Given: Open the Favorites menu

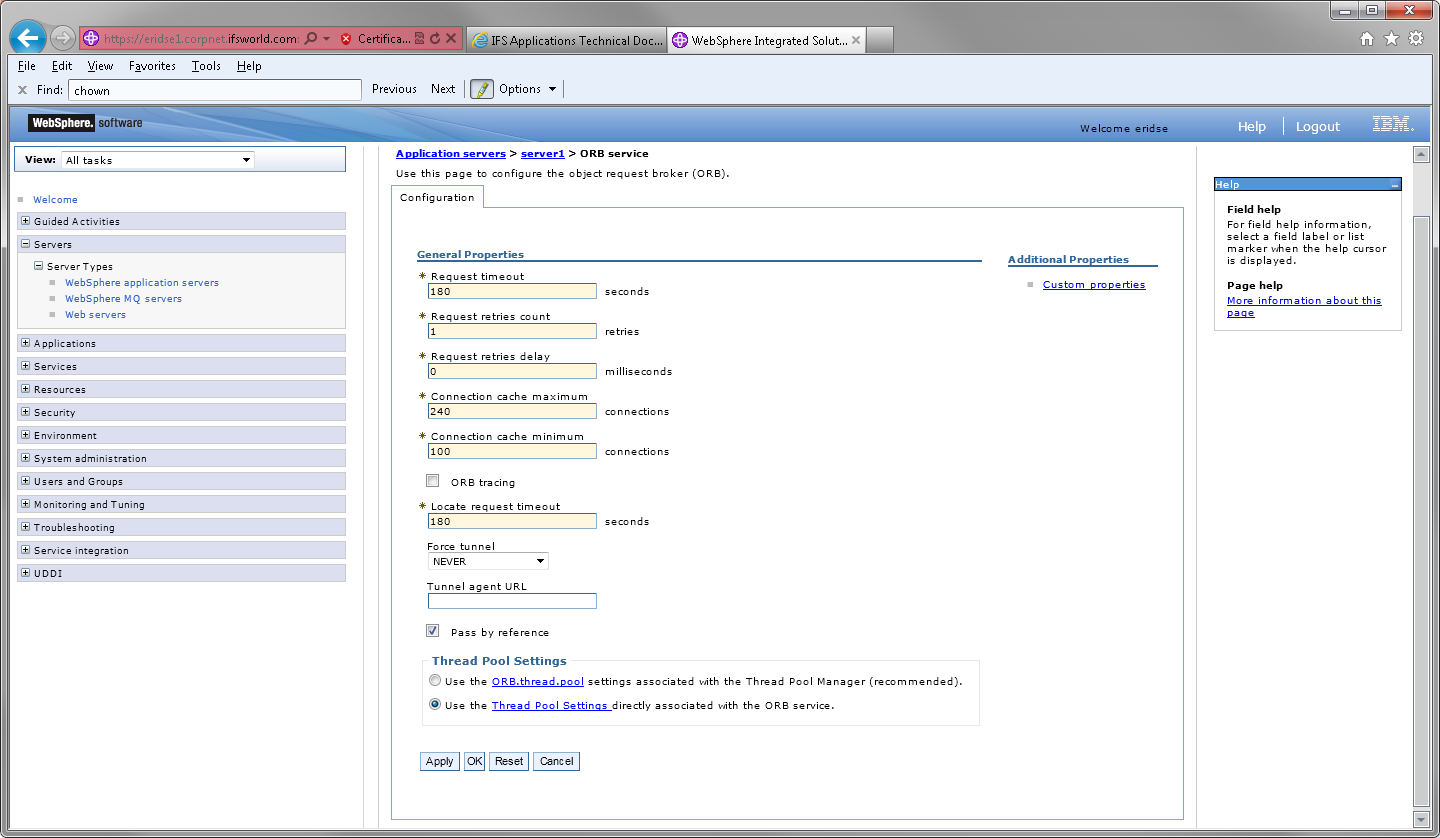Looking at the screenshot, I should (x=152, y=66).
